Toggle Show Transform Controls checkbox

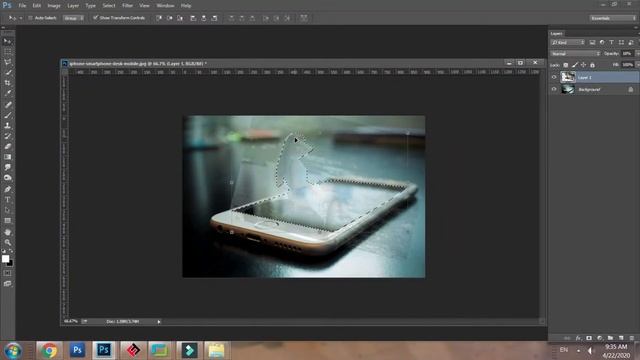pyautogui.click(x=95, y=18)
